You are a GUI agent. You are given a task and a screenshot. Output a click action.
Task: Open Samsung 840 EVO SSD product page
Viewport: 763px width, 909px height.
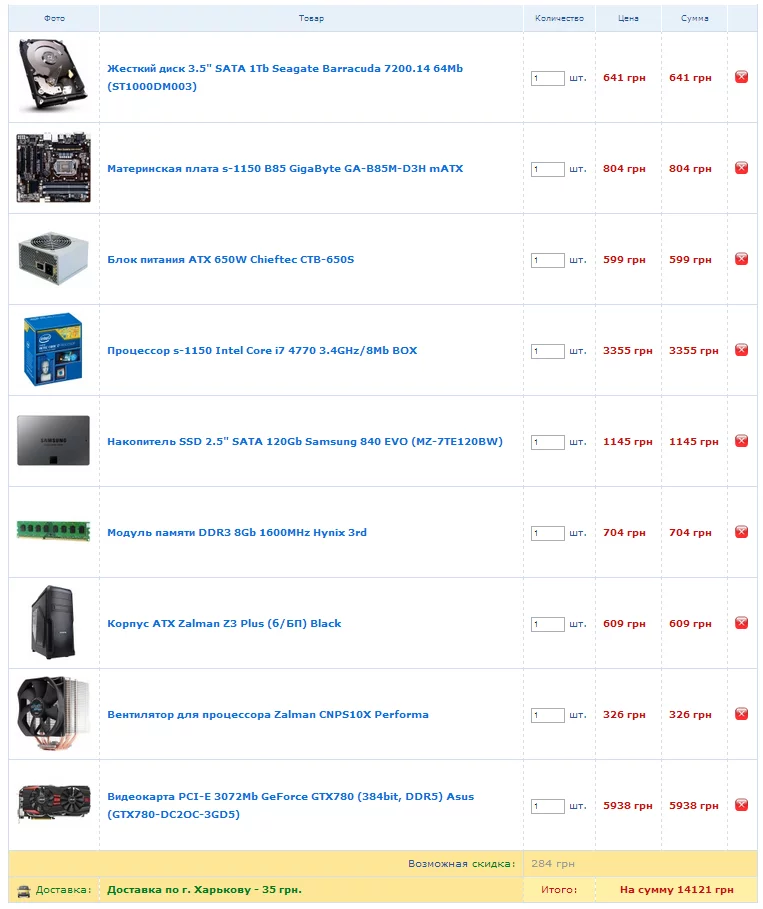[x=305, y=442]
